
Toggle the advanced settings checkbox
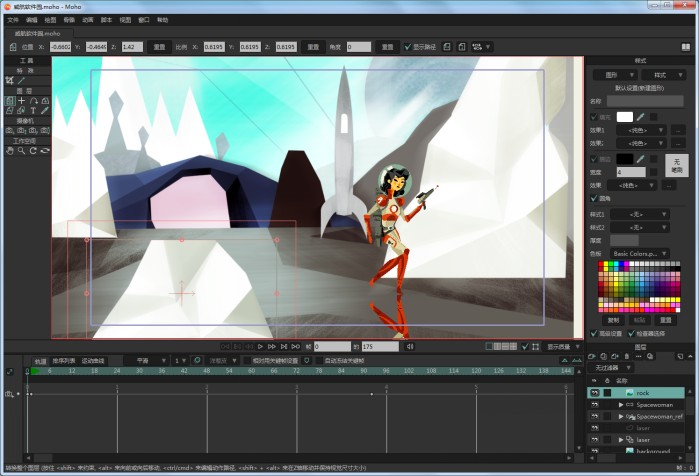[594, 333]
